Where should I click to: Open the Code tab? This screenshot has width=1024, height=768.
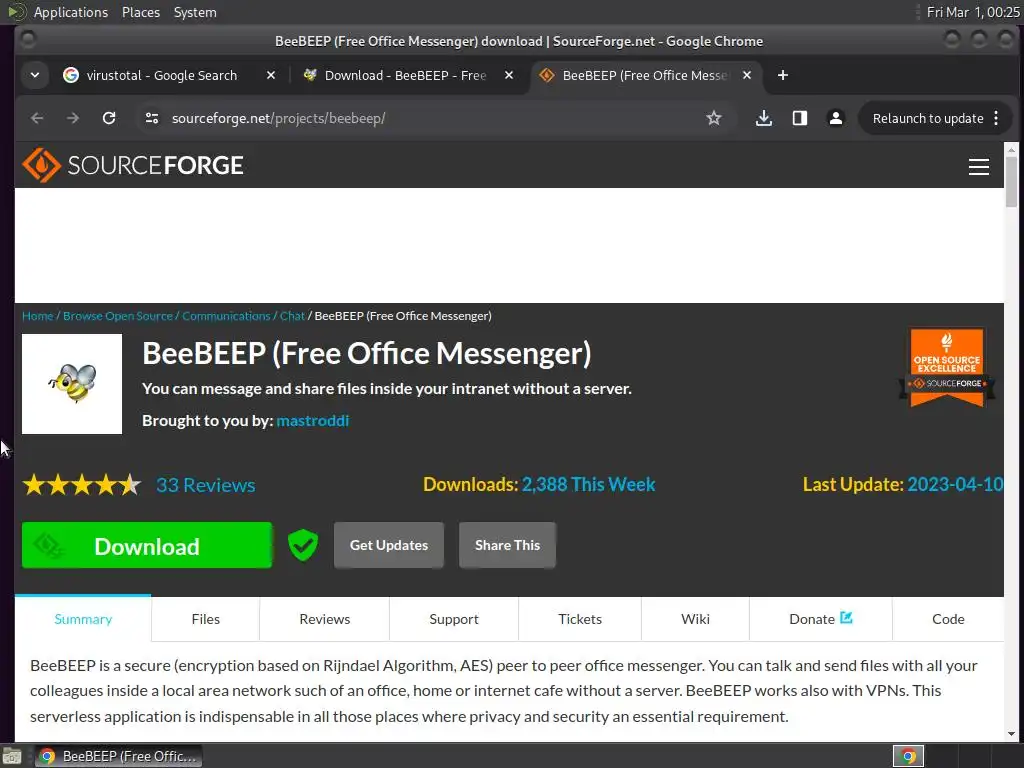tap(948, 618)
